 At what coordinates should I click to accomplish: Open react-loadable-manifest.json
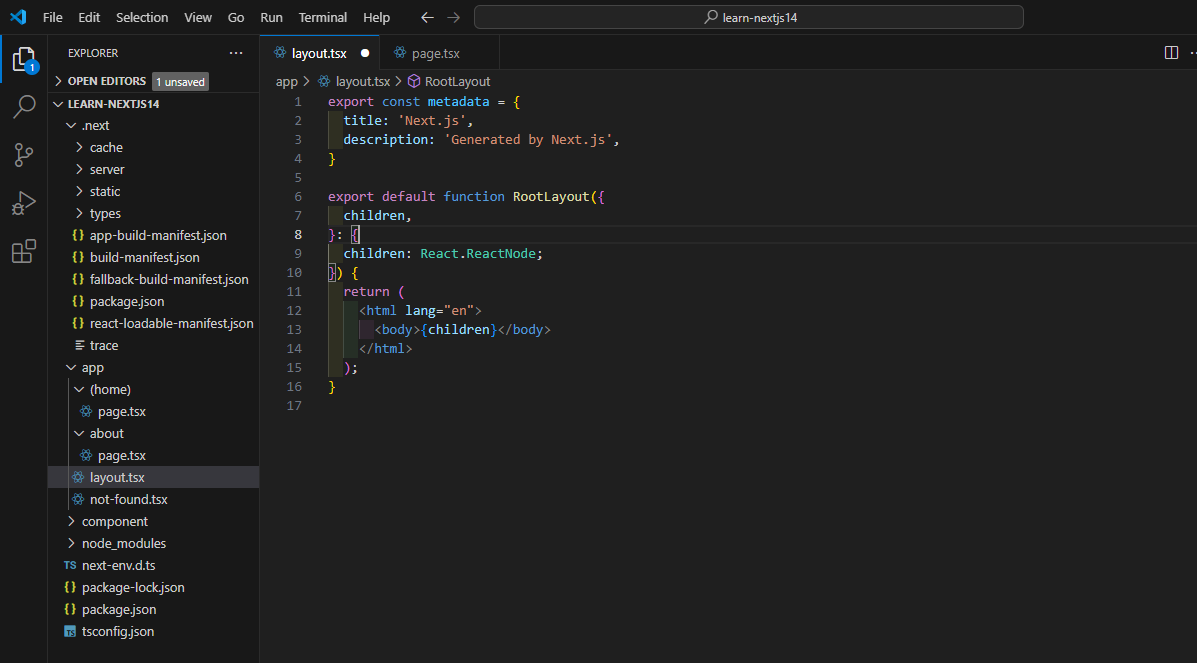click(x=153, y=323)
